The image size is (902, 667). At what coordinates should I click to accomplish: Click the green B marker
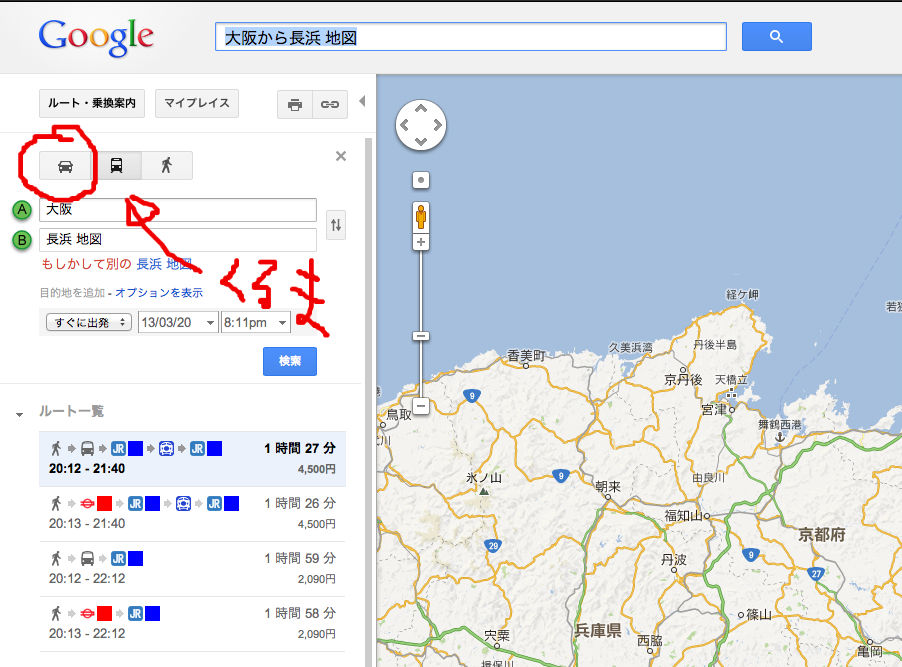pos(22,240)
